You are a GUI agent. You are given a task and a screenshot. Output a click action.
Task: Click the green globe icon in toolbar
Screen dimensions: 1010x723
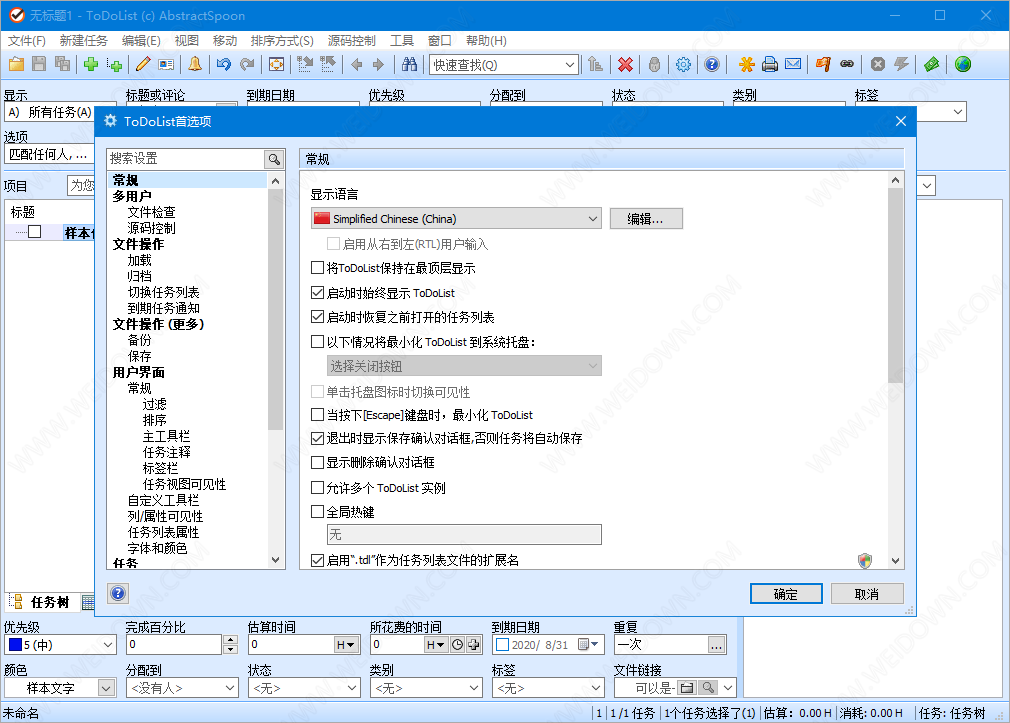pos(963,64)
